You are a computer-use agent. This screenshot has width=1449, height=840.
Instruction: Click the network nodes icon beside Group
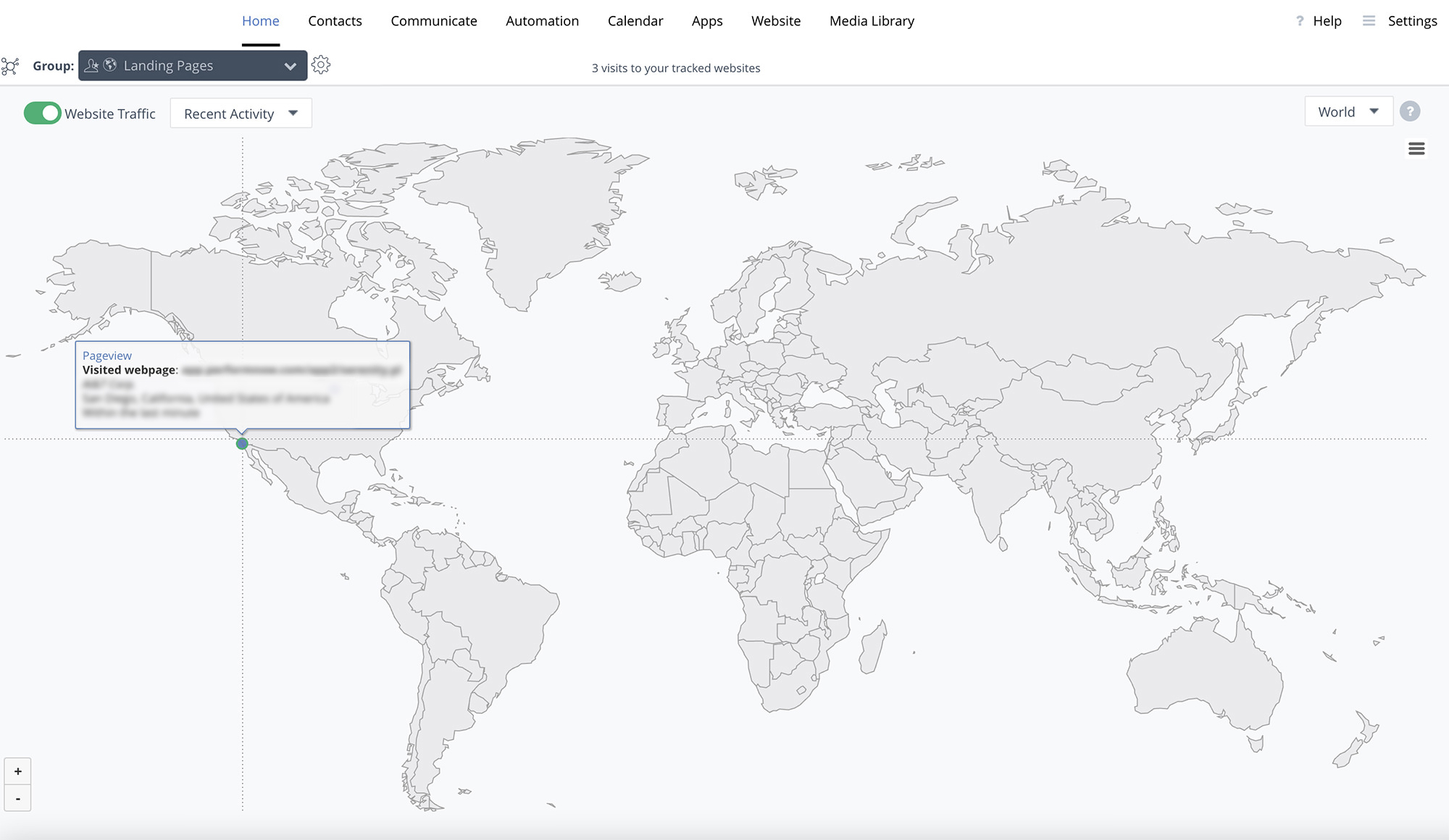coord(10,67)
